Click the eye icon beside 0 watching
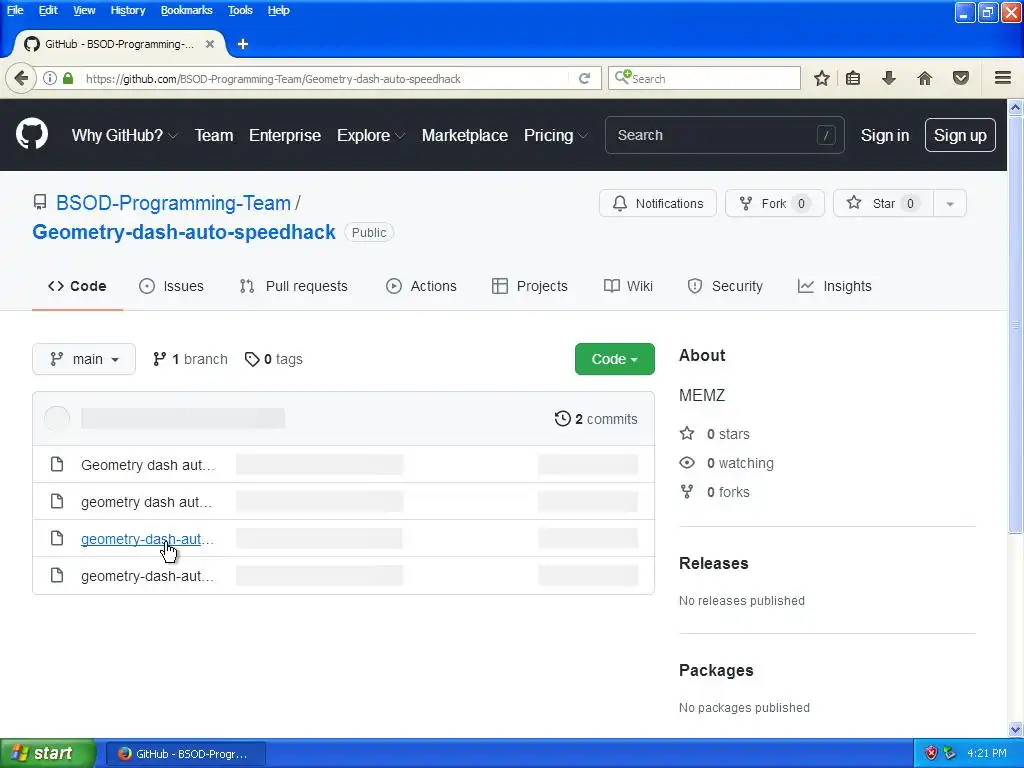Screen dimensions: 1024x768 (x=687, y=463)
